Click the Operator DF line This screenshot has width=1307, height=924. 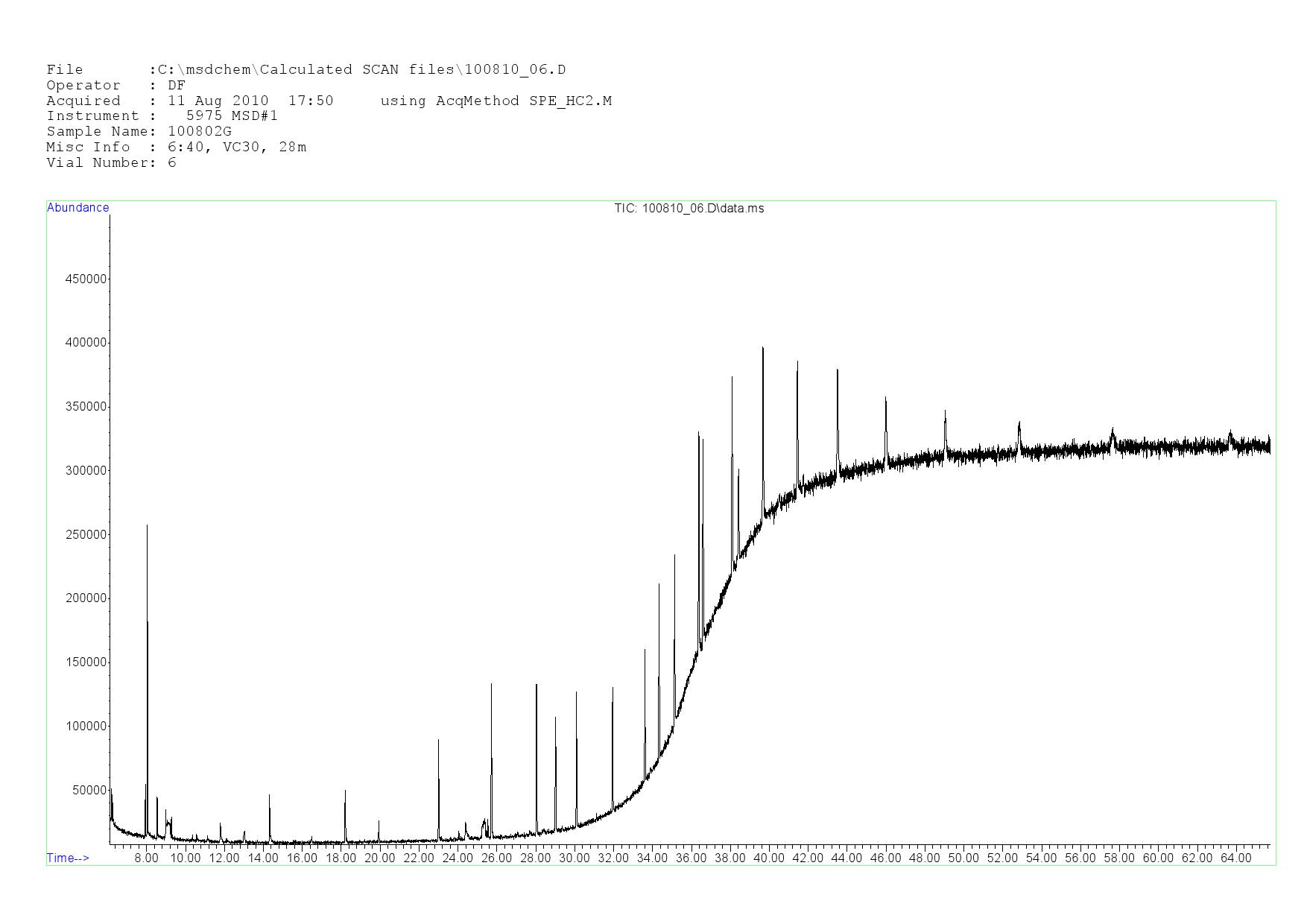115,86
